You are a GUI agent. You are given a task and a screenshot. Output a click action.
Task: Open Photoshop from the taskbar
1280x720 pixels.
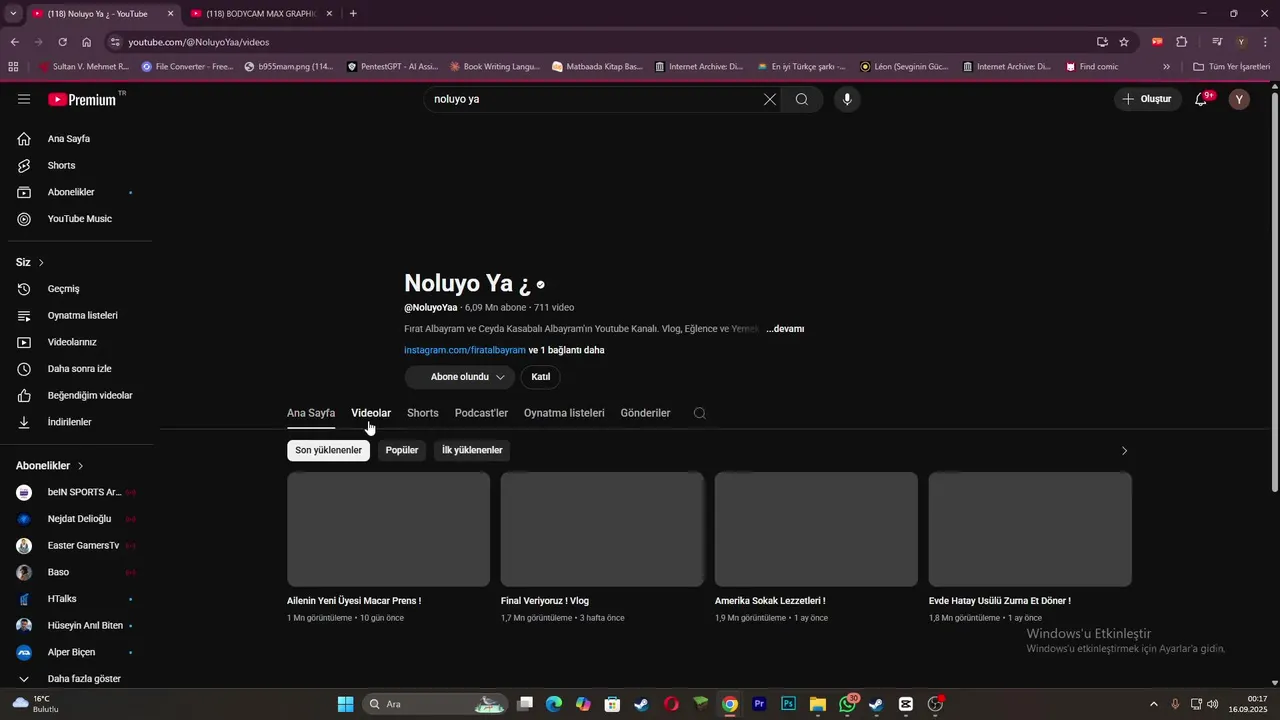click(788, 704)
